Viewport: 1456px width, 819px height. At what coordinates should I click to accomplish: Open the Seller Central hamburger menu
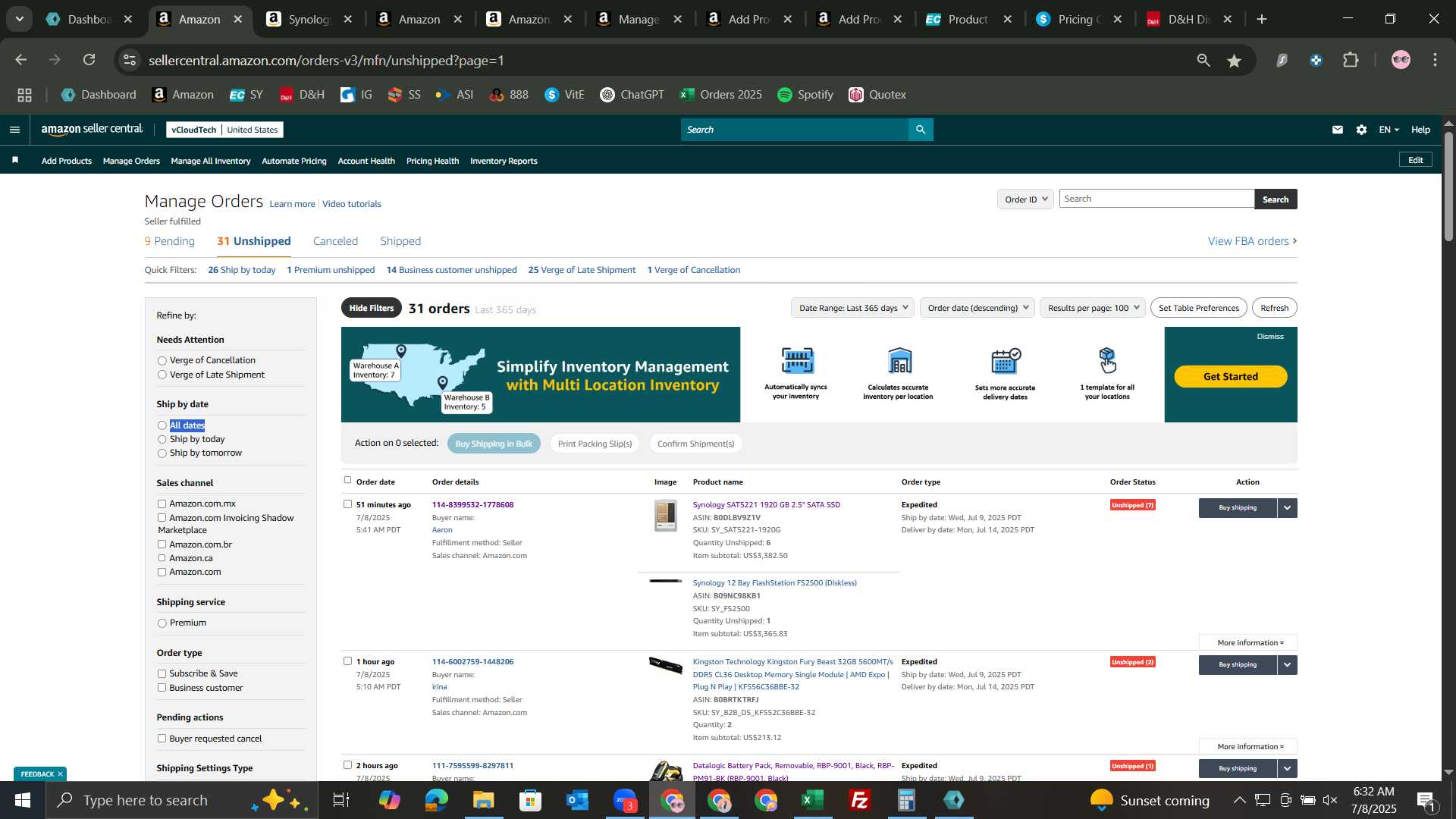[14, 130]
